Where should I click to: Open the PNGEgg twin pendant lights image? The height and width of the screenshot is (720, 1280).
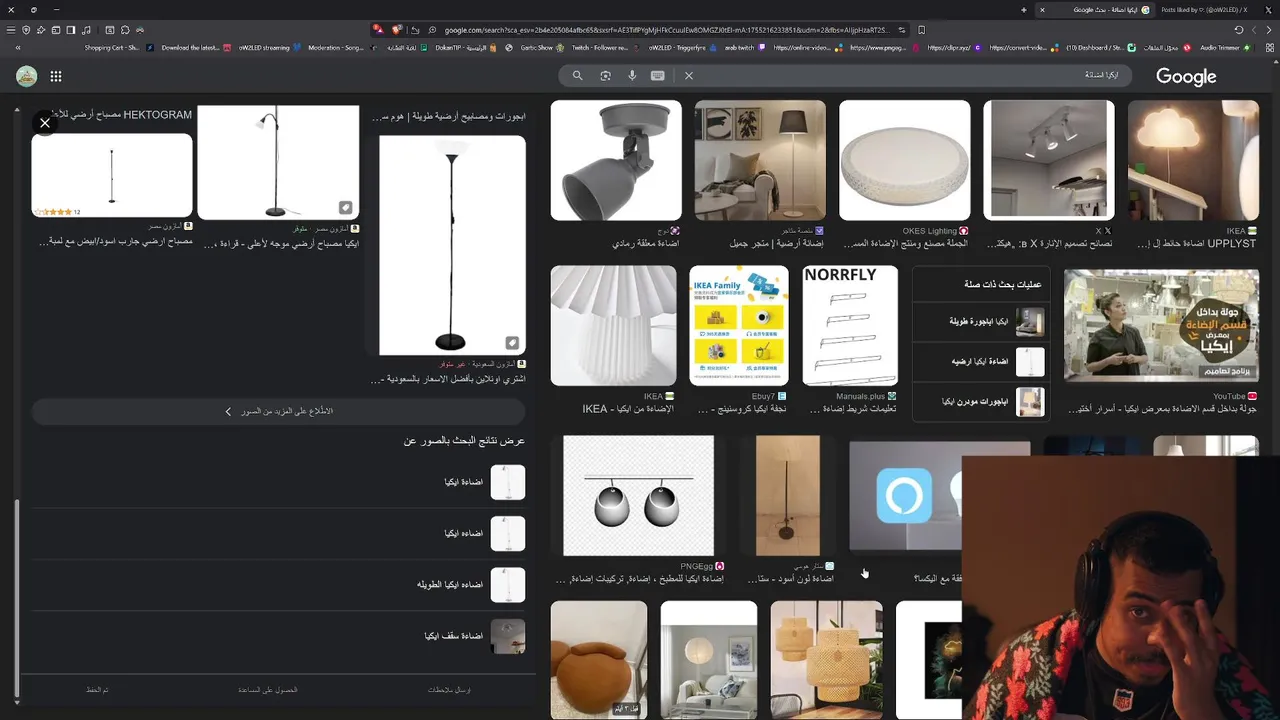click(x=638, y=495)
